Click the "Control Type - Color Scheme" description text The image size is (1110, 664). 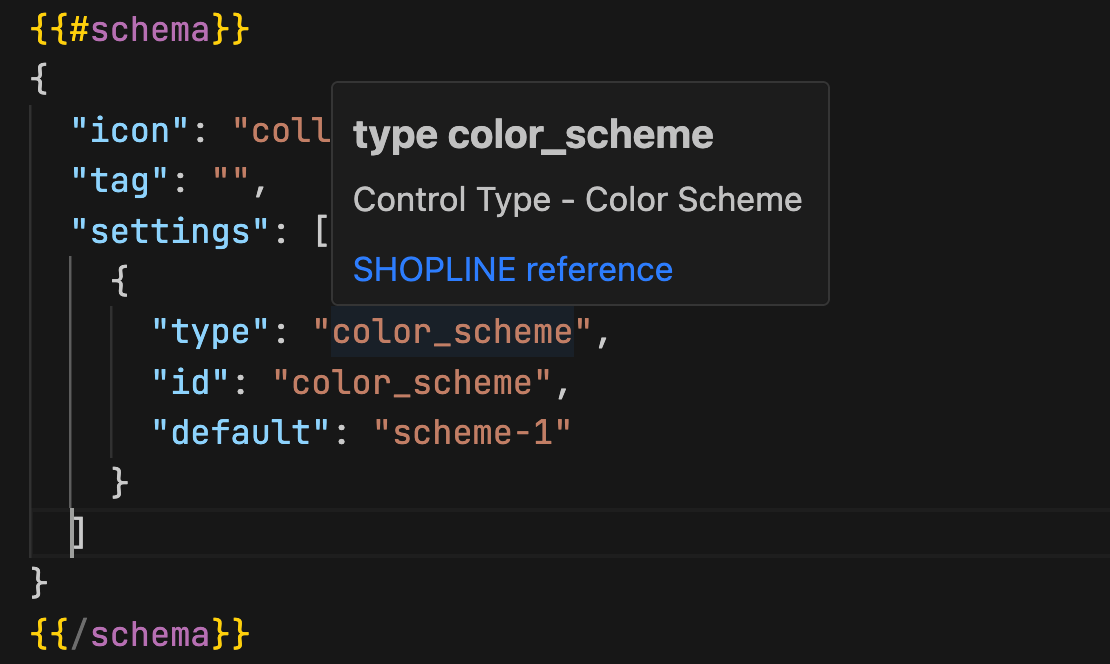coord(577,200)
